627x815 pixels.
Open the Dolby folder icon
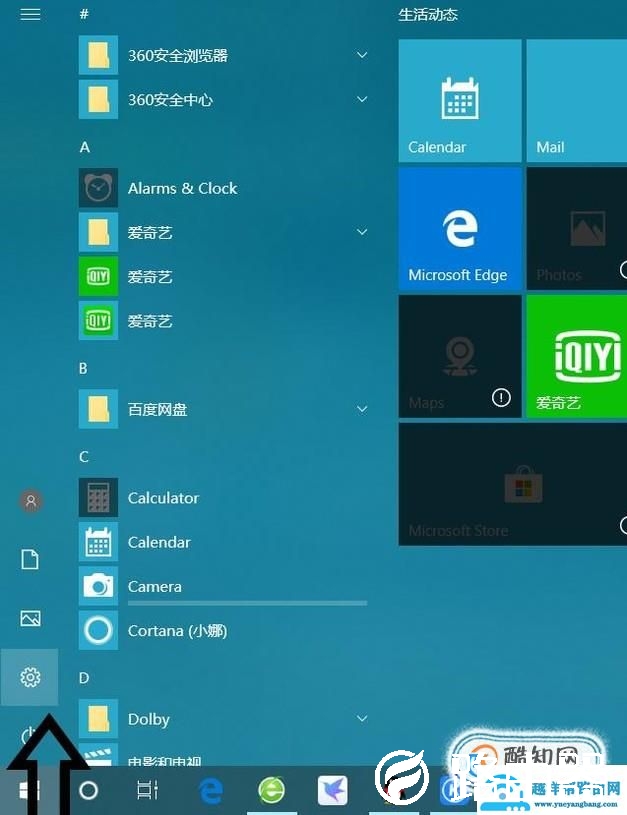pyautogui.click(x=98, y=718)
